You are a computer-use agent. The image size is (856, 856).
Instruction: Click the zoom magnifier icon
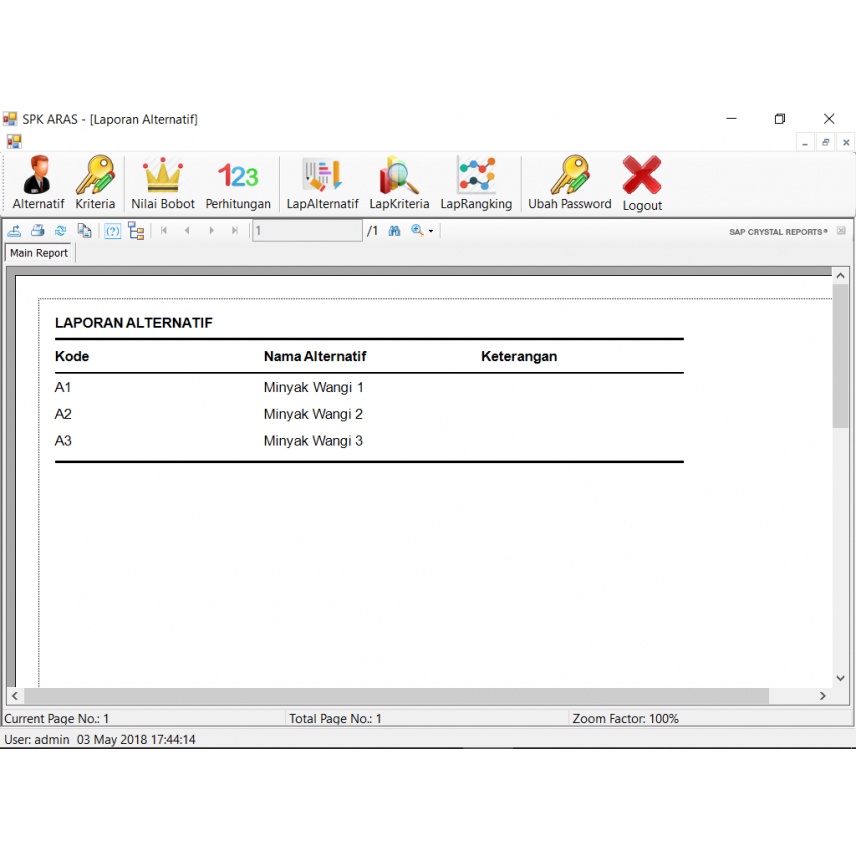[418, 231]
